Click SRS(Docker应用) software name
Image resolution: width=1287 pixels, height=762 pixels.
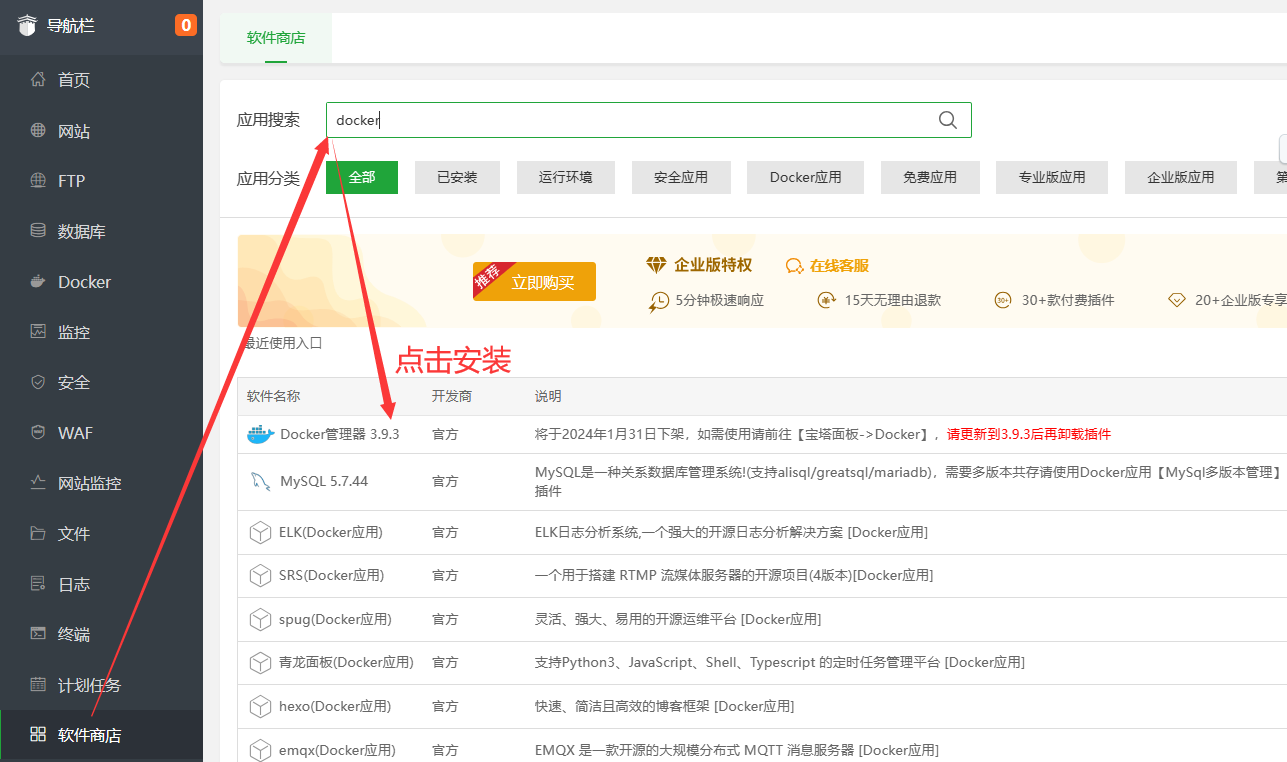pos(331,575)
